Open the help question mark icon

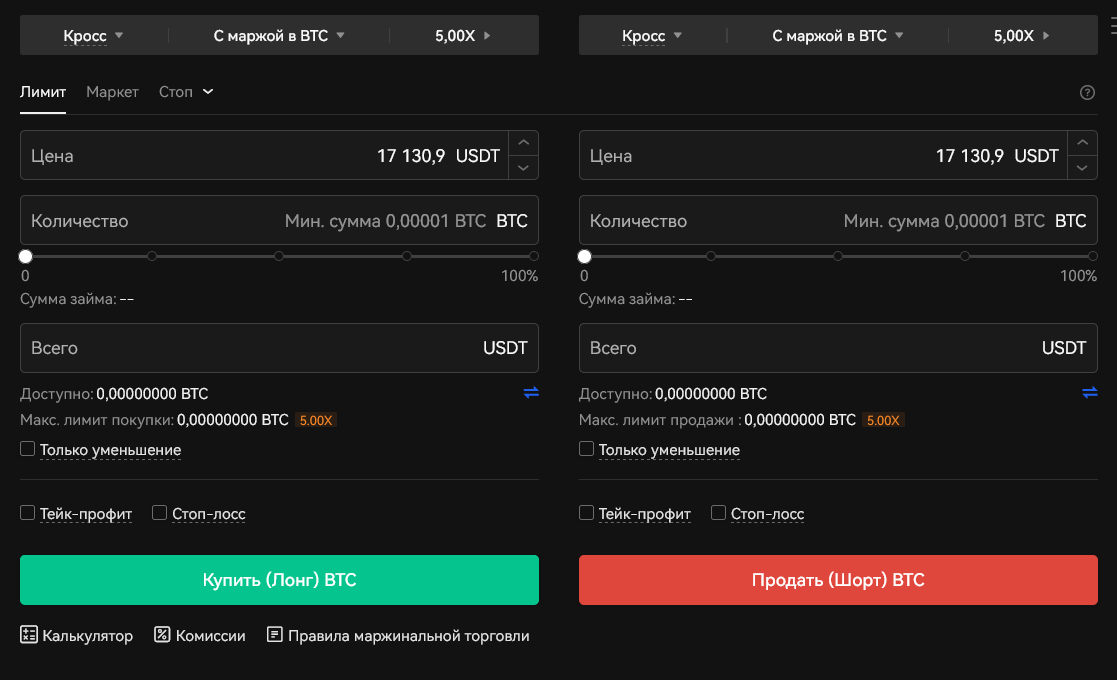click(1088, 92)
